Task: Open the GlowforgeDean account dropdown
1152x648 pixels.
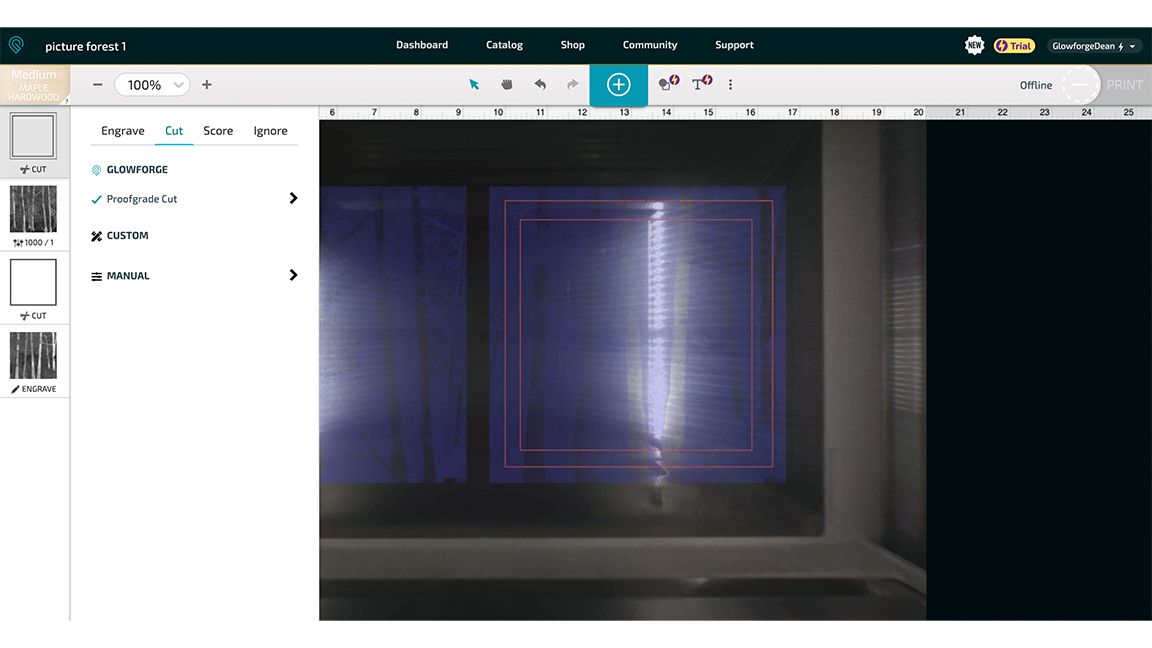Action: tap(1093, 46)
